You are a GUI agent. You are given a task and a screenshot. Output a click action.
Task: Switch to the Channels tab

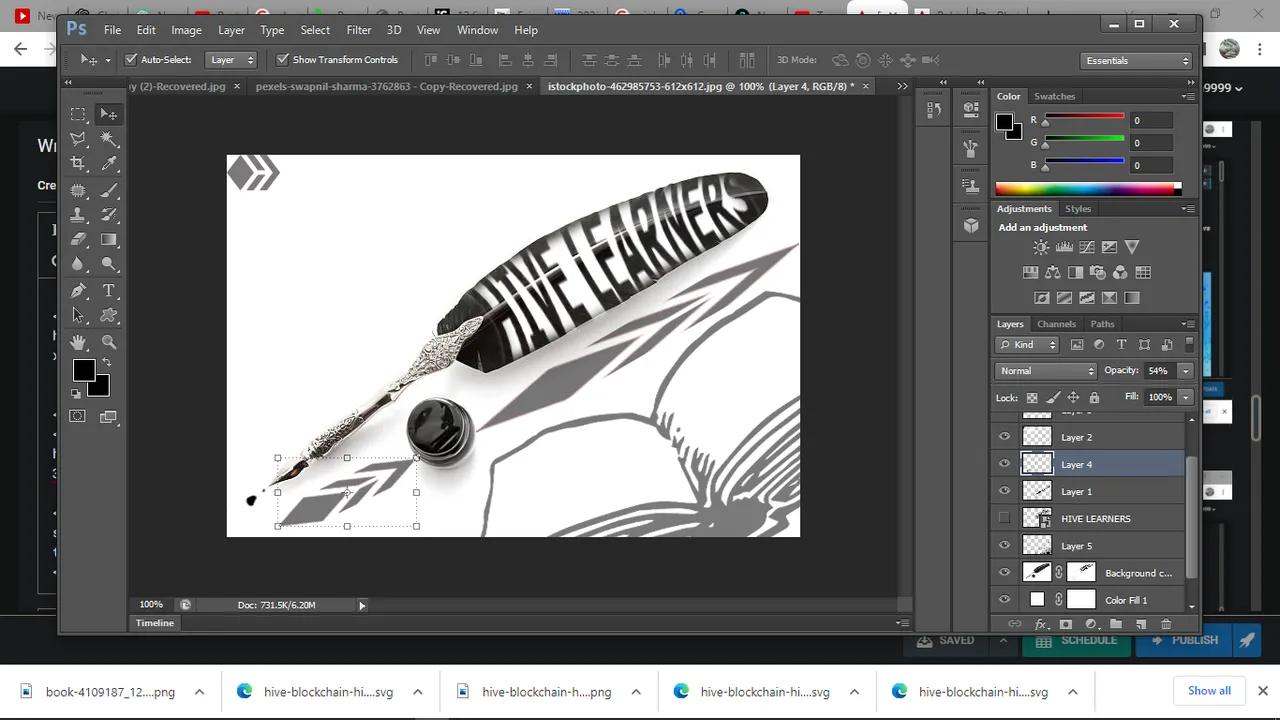coord(1056,324)
